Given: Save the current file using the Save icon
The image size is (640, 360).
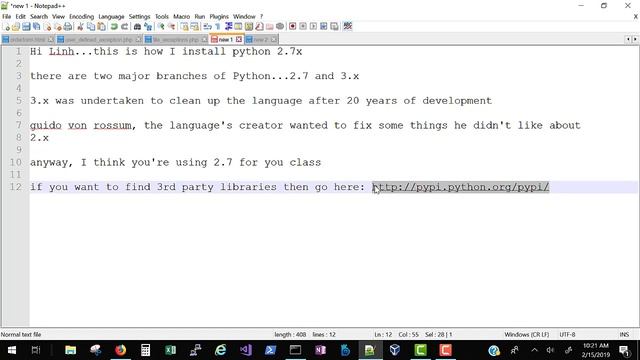Looking at the screenshot, I should coord(26,27).
